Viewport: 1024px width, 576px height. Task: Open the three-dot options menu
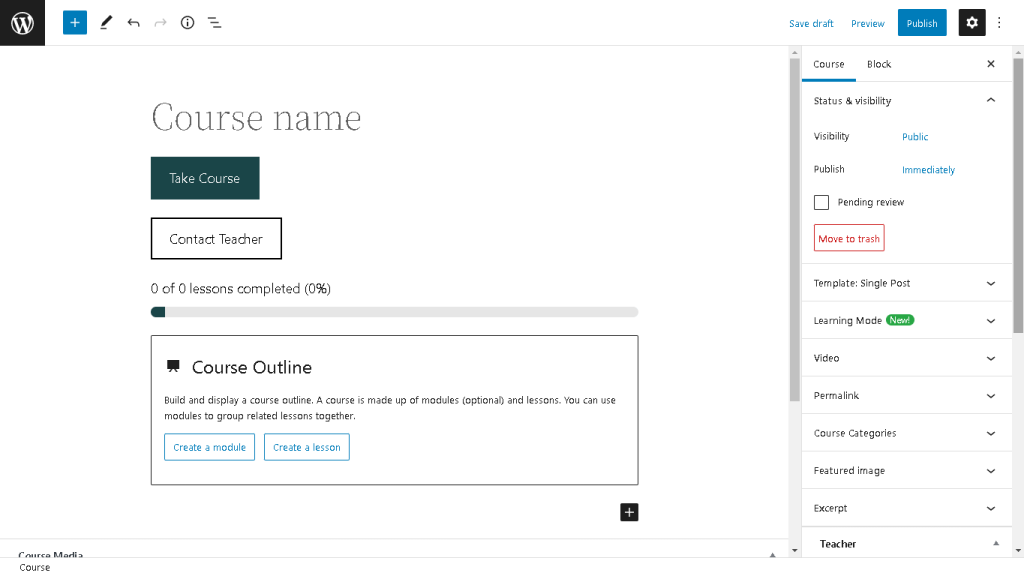pyautogui.click(x=999, y=23)
